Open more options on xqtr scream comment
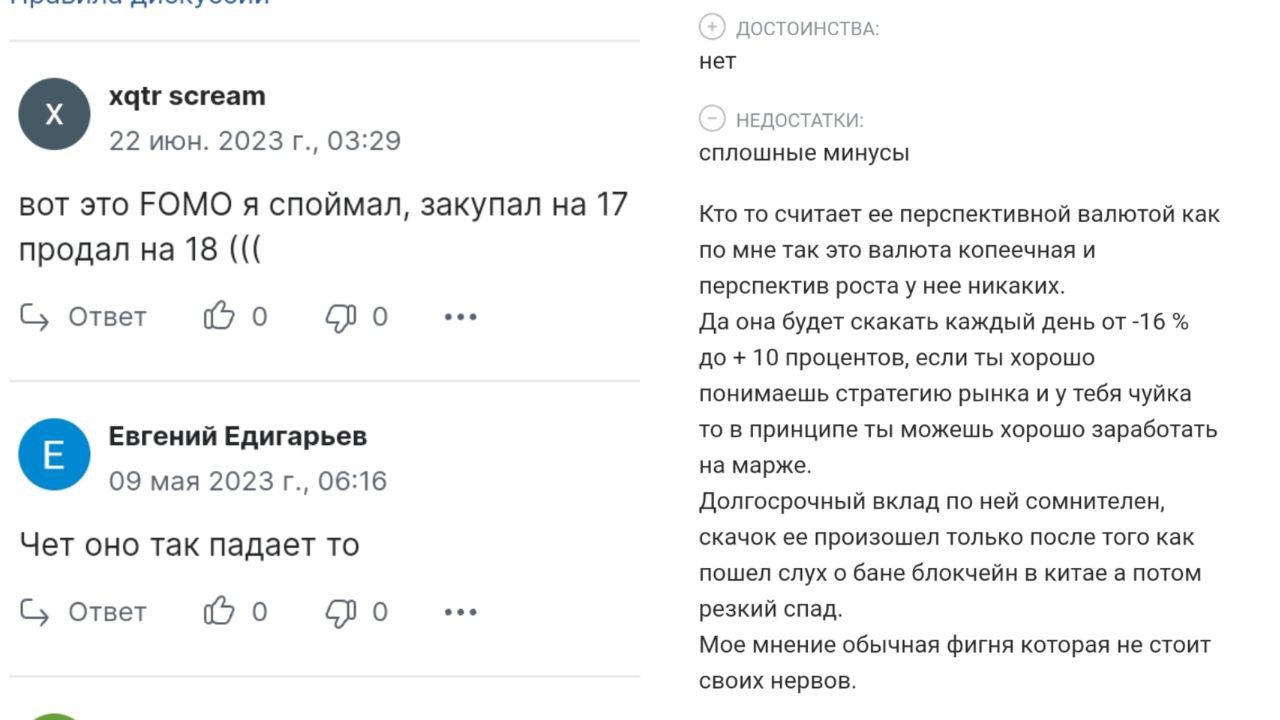Screen dimensions: 1280x720 click(x=460, y=317)
